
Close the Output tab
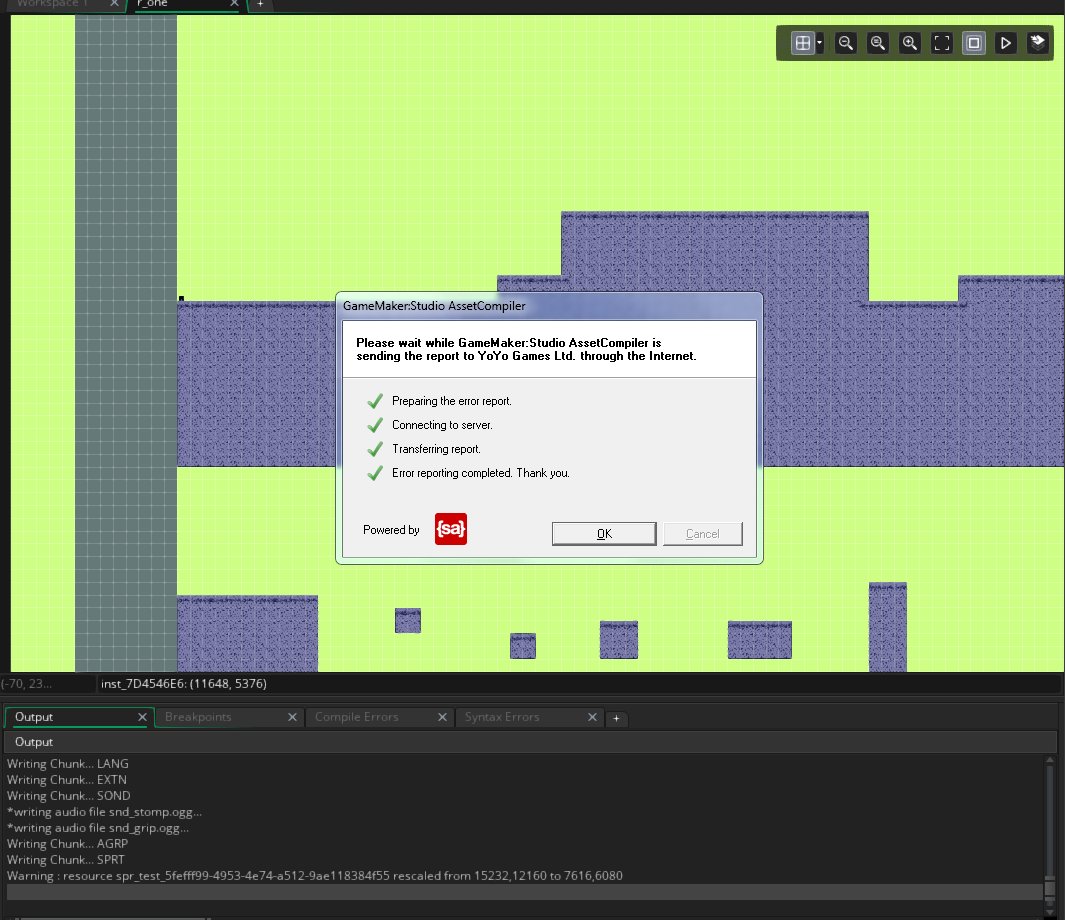142,717
